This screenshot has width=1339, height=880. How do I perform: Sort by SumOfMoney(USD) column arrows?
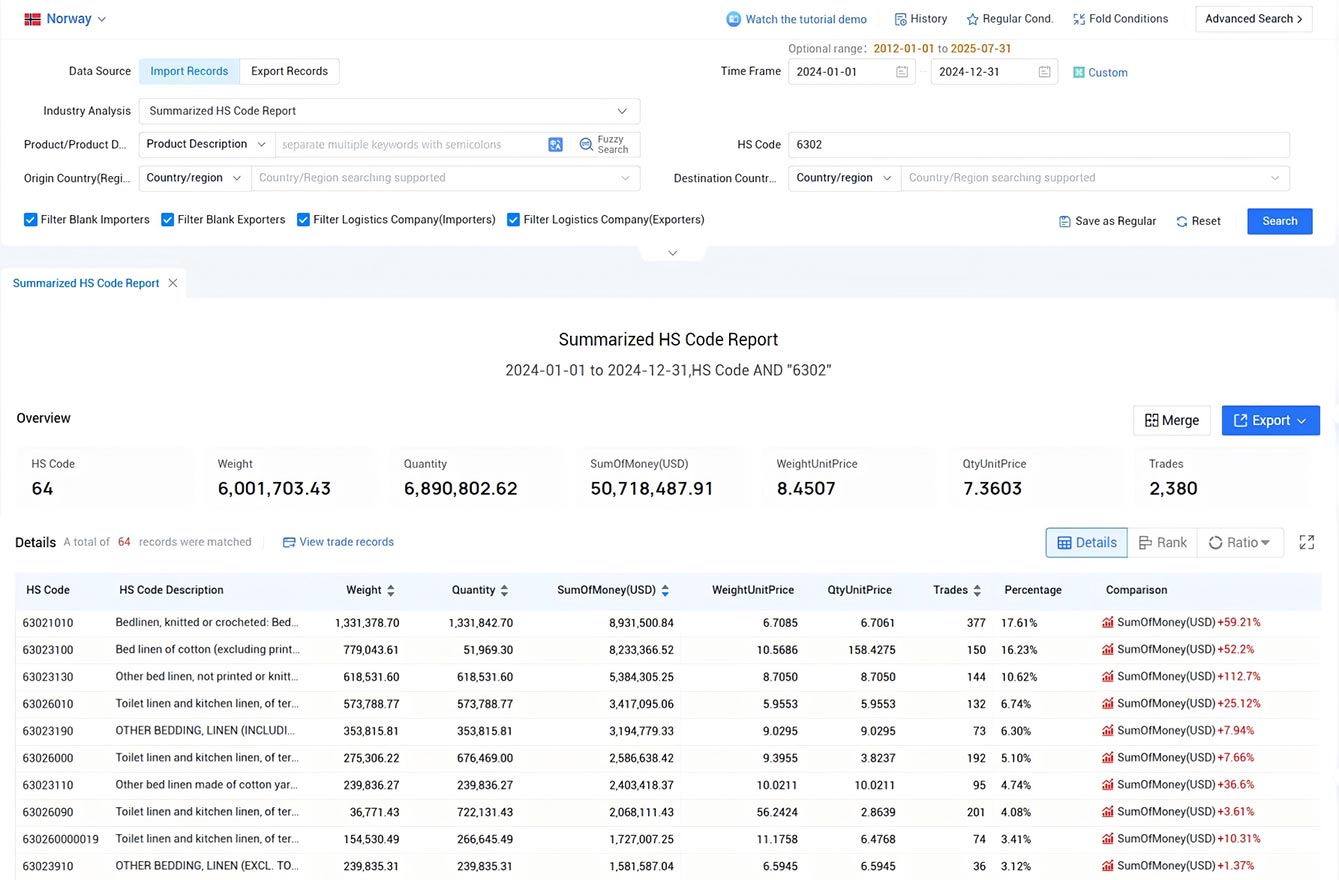pos(665,591)
